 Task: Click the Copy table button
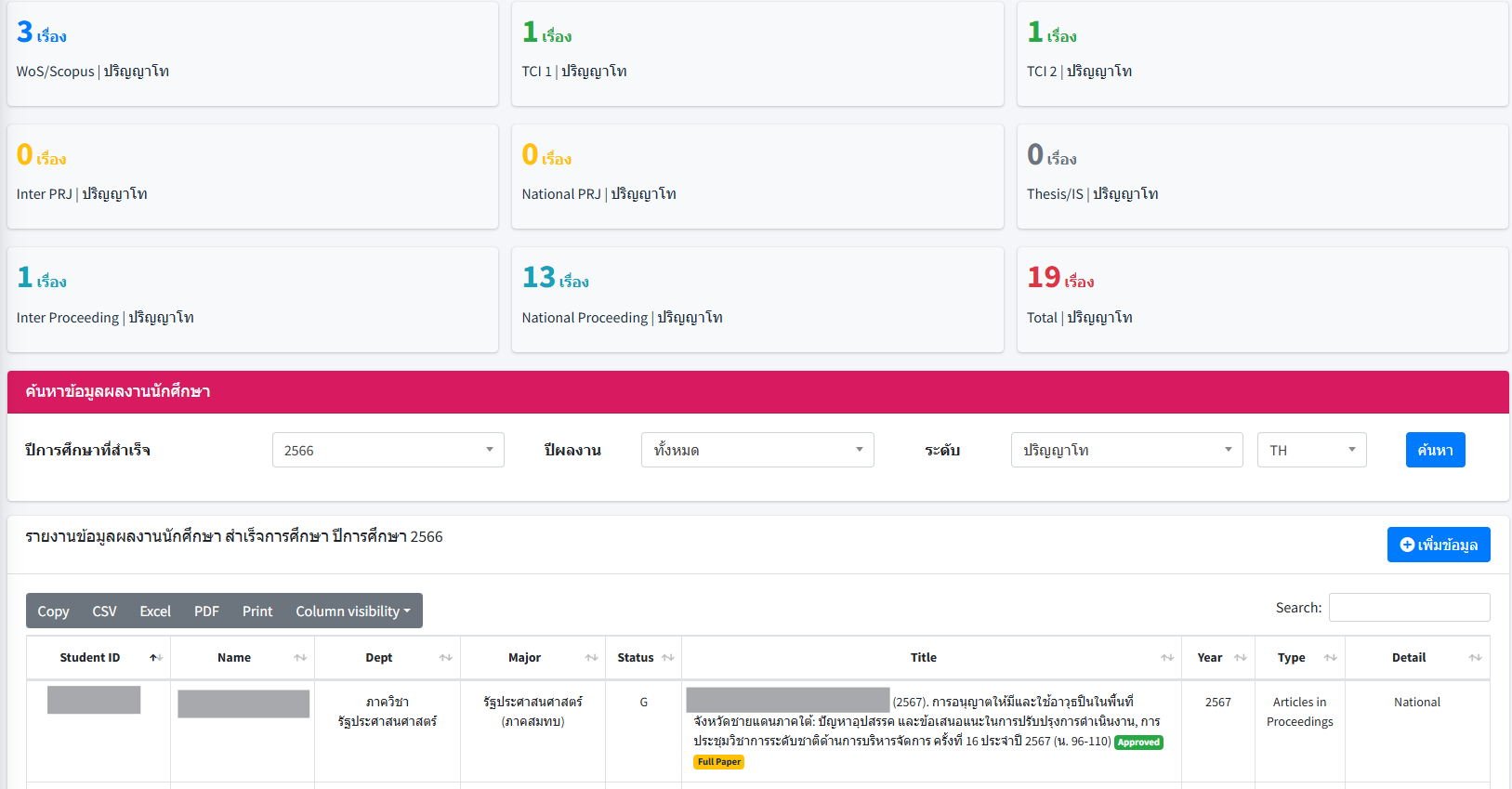click(53, 611)
